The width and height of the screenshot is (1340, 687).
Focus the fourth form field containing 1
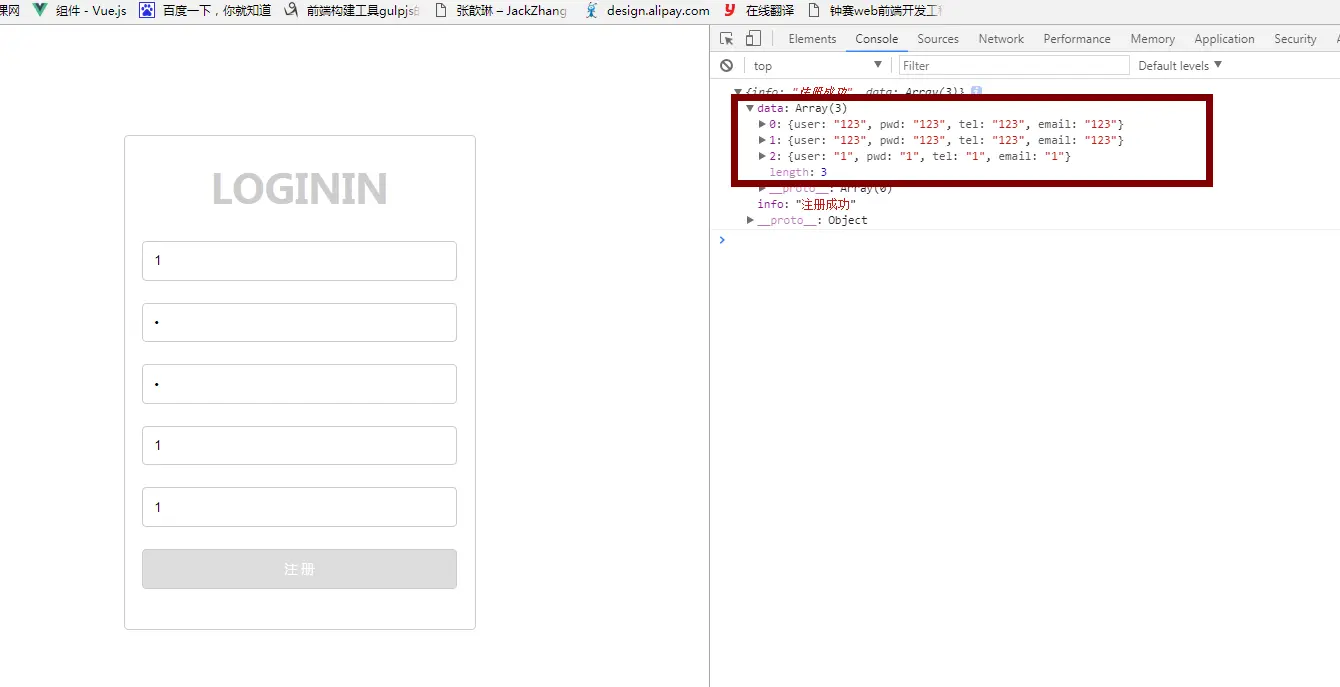click(x=299, y=446)
